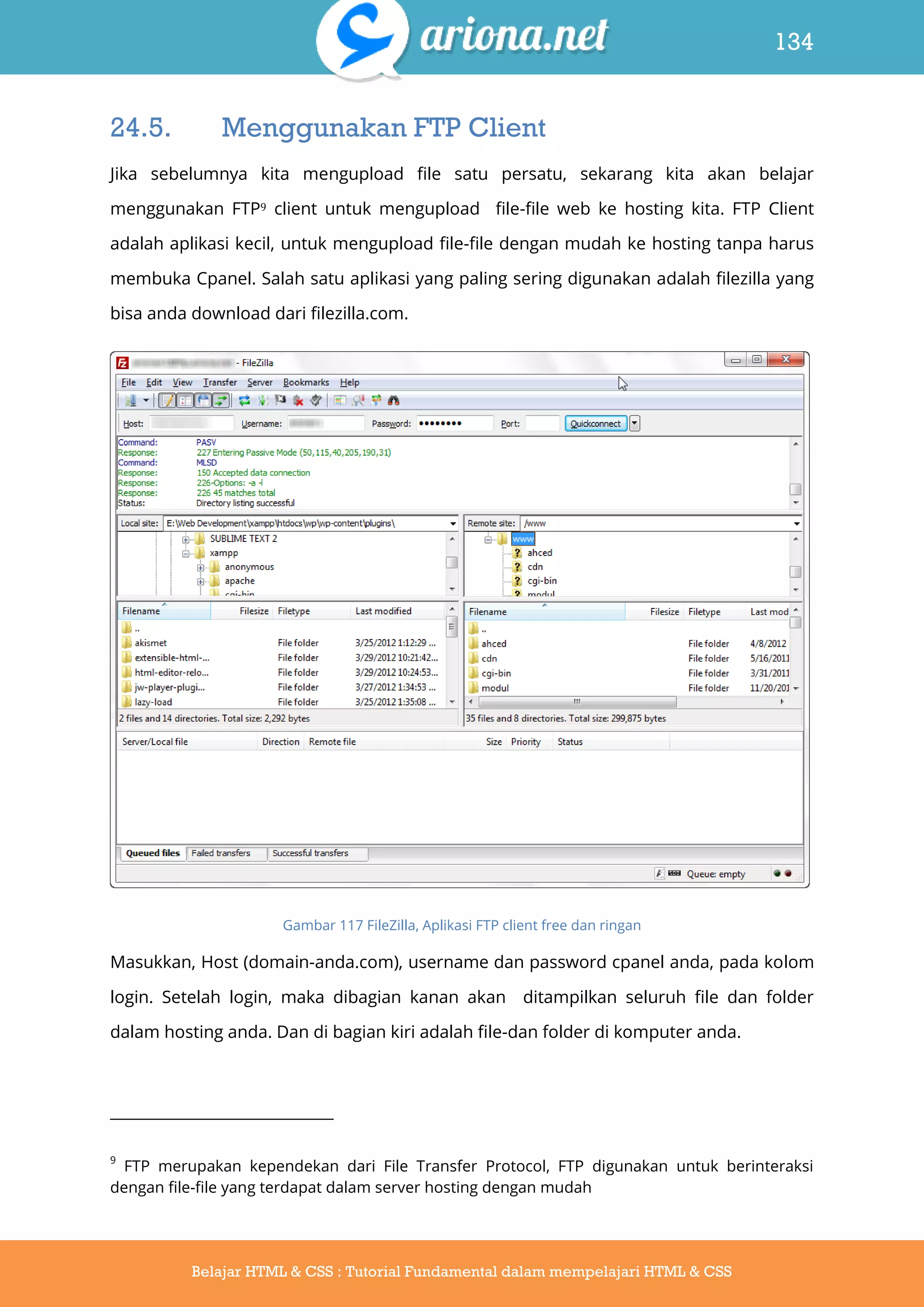This screenshot has width=924, height=1307.
Task: Click the reconnect checkmark icon
Action: 316,401
